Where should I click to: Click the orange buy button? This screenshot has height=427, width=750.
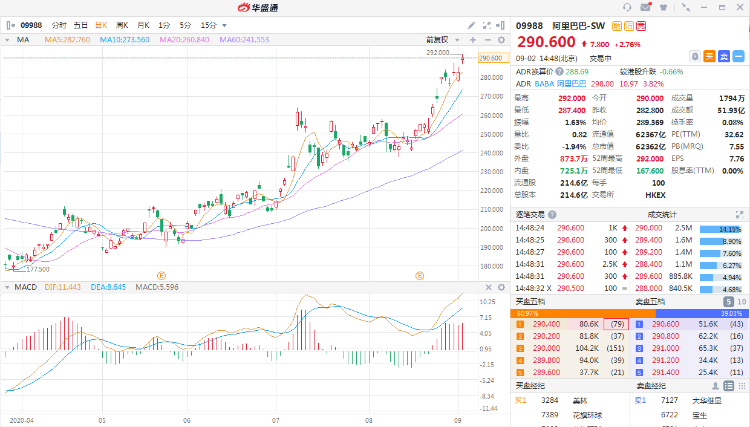click(x=707, y=55)
